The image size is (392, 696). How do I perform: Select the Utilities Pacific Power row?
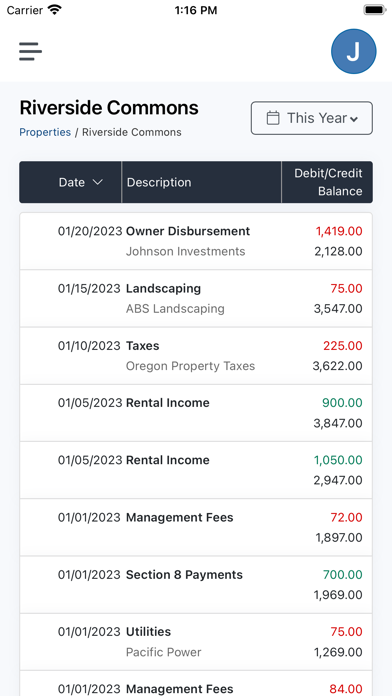[x=196, y=642]
